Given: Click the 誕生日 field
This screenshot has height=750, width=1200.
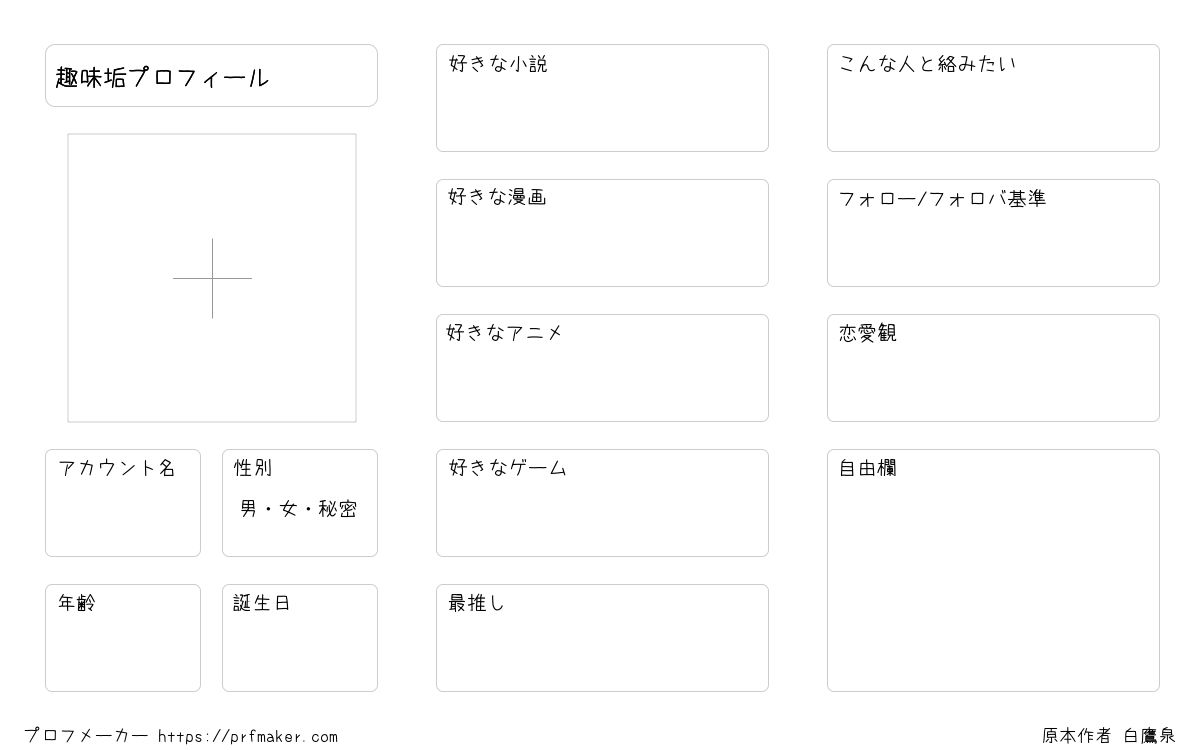Looking at the screenshot, I should (x=300, y=638).
